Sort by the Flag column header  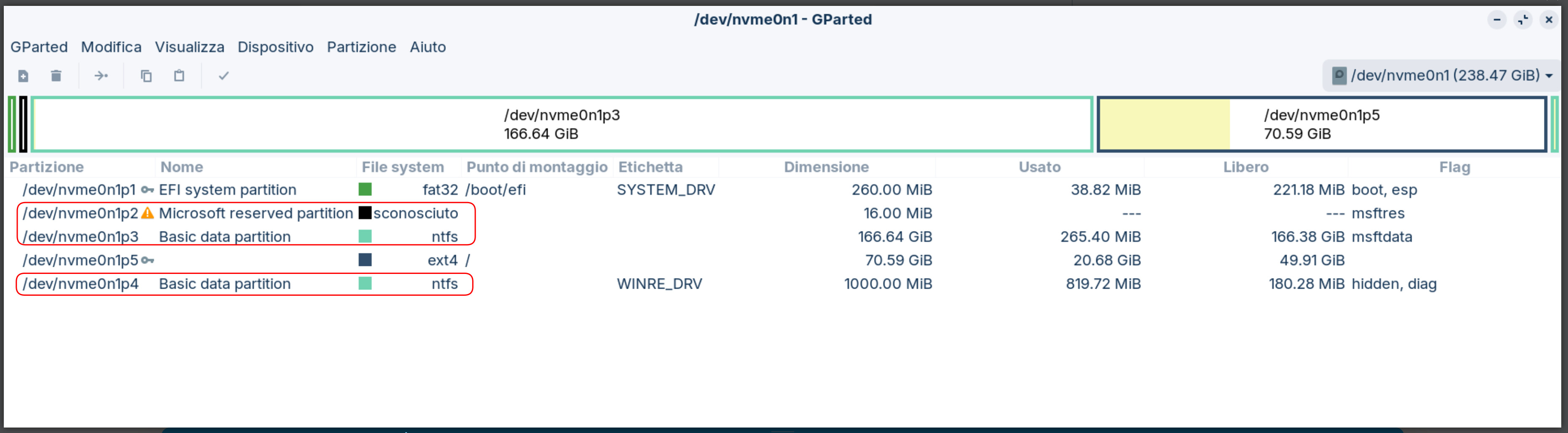[1454, 167]
